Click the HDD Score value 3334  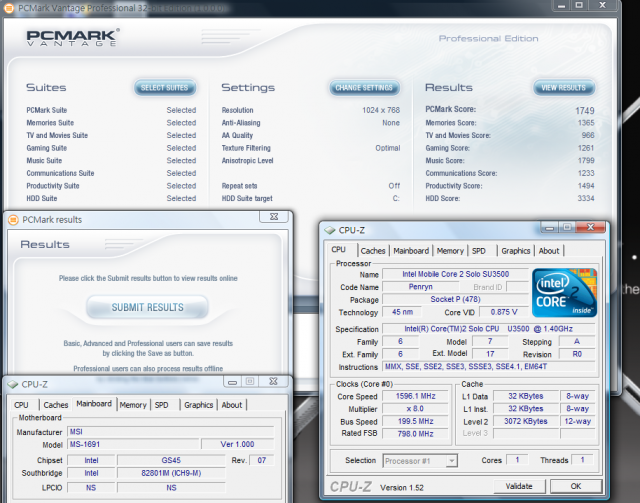[586, 198]
